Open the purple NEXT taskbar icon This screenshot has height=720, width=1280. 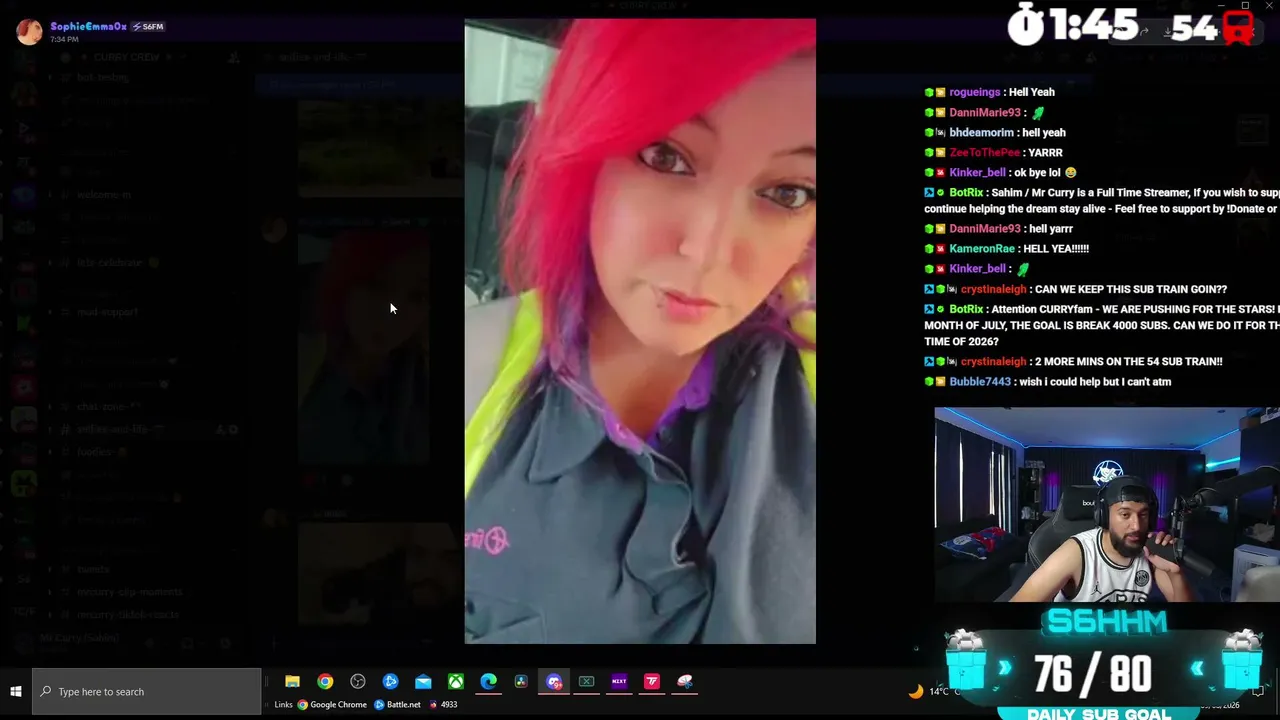tap(619, 682)
